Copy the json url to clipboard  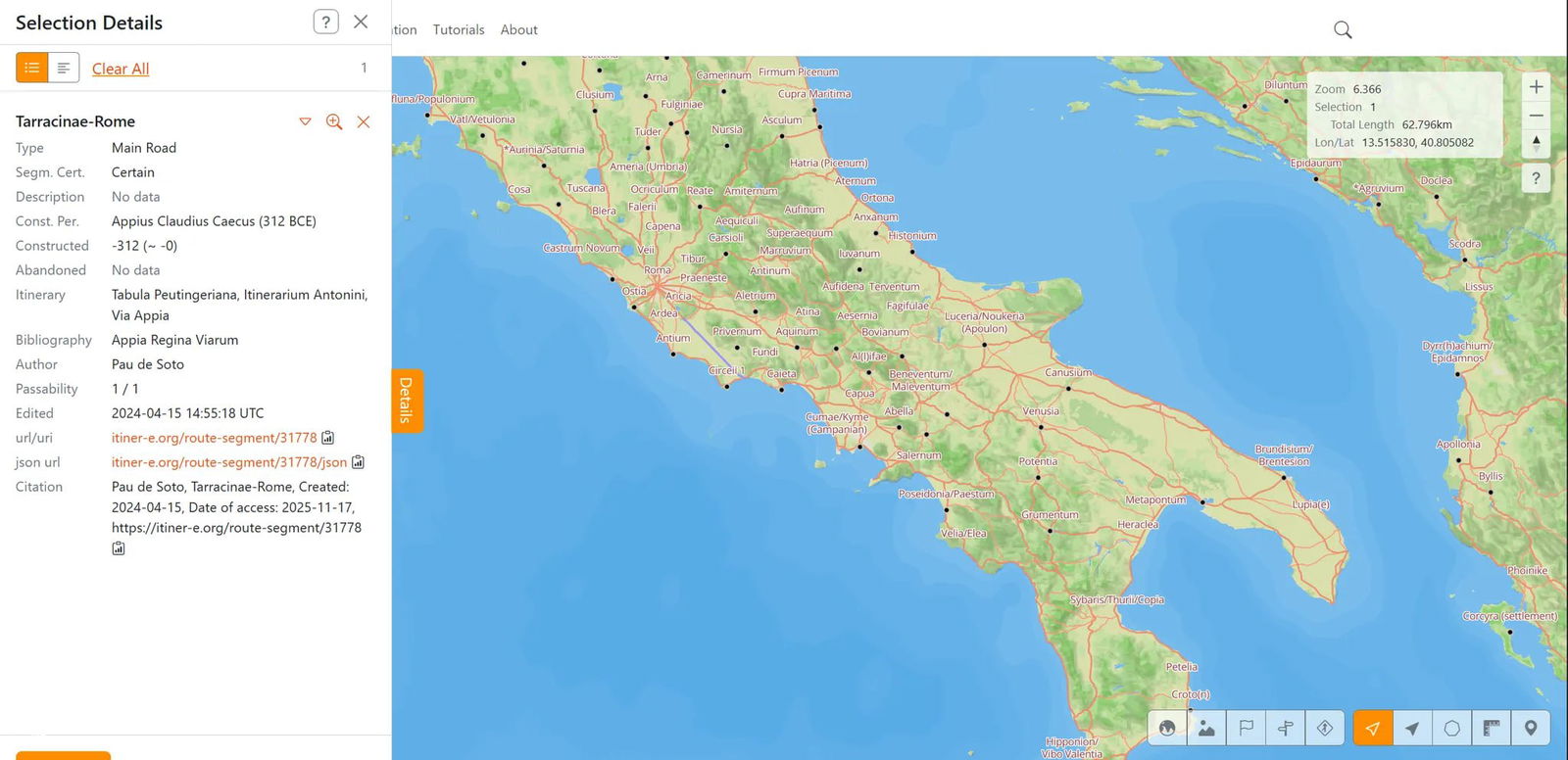point(359,462)
